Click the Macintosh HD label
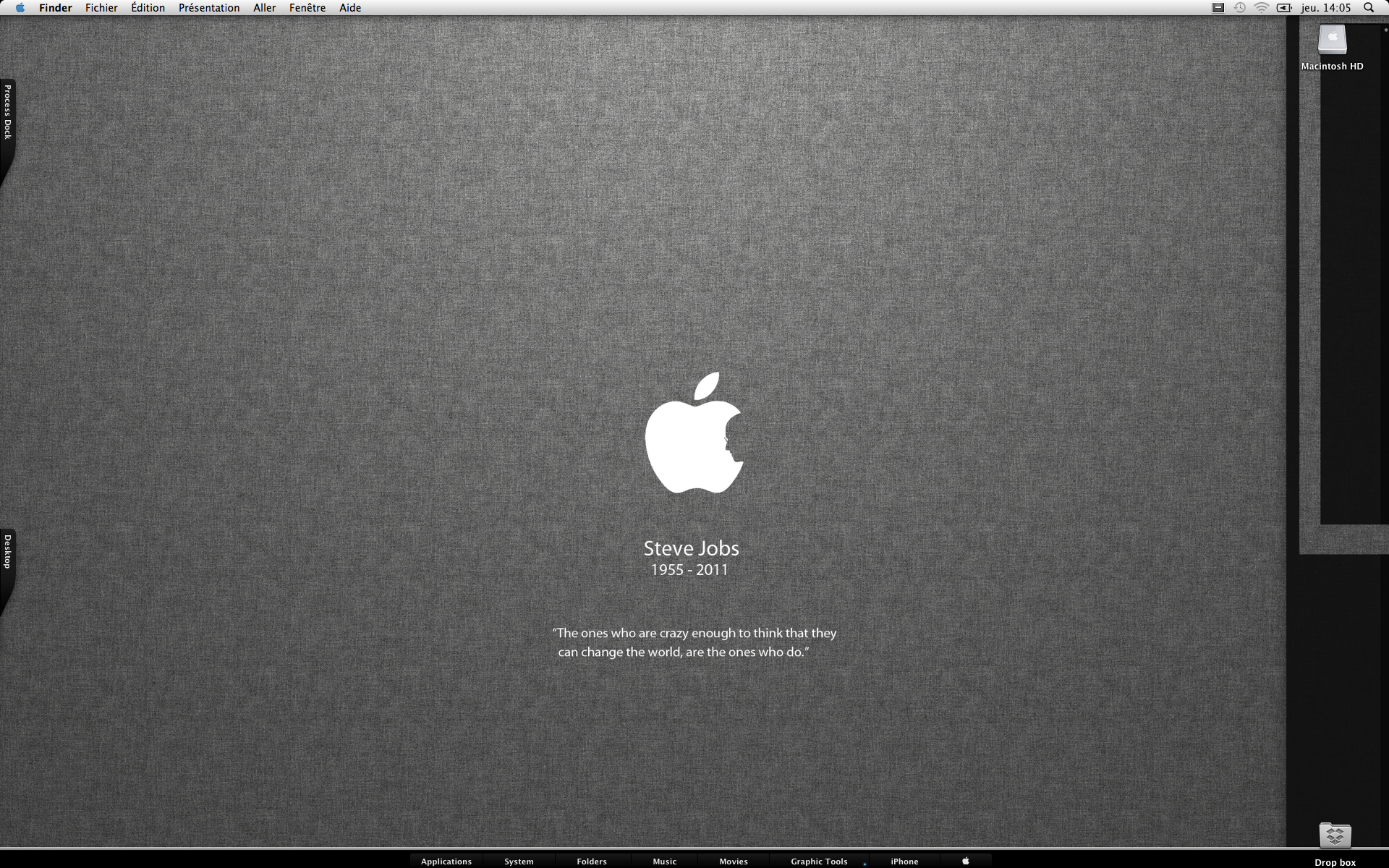 (x=1332, y=66)
